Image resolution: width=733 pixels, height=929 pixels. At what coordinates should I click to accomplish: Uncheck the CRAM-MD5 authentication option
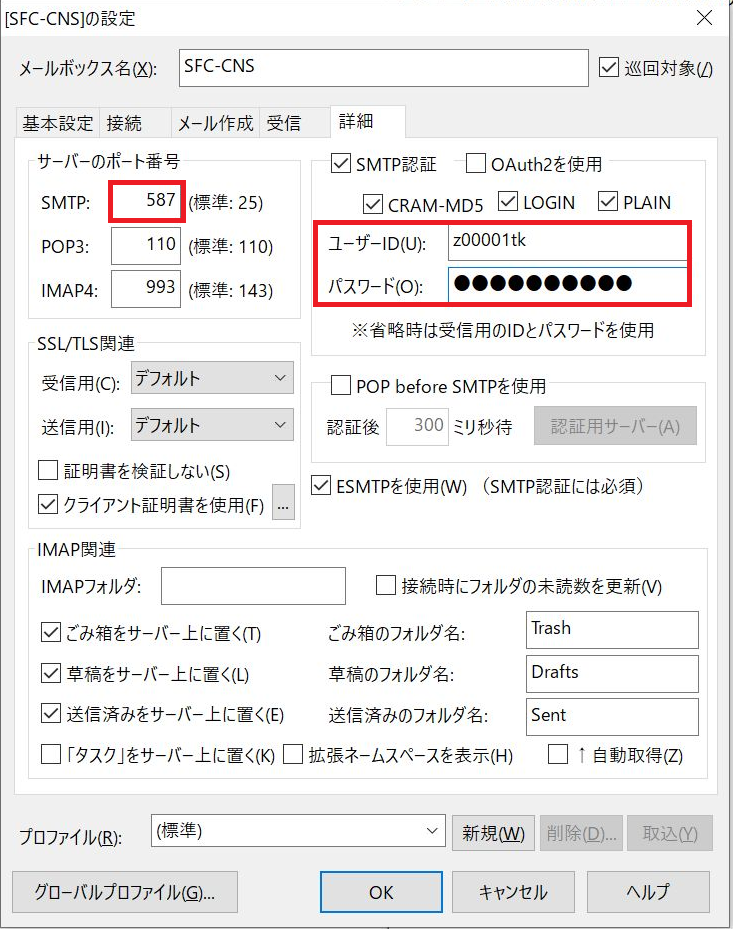pos(373,204)
